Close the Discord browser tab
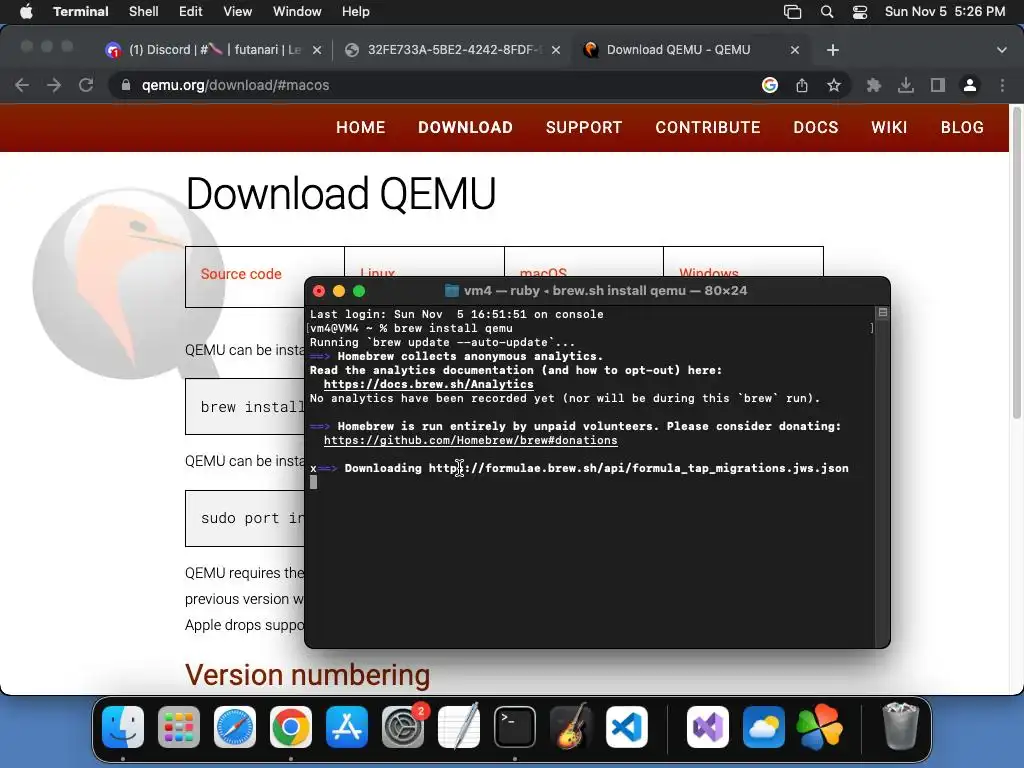 [x=317, y=50]
